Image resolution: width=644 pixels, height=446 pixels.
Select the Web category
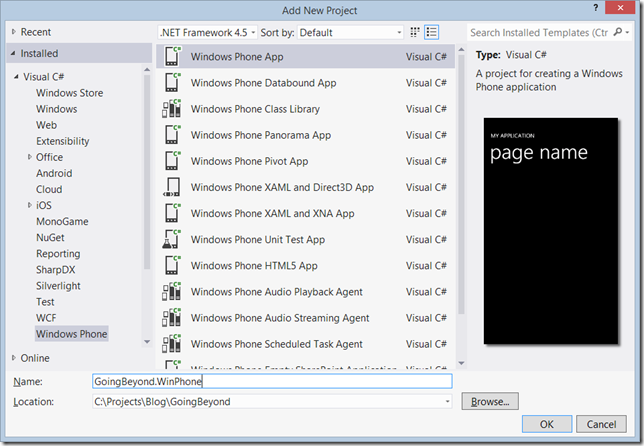46,125
